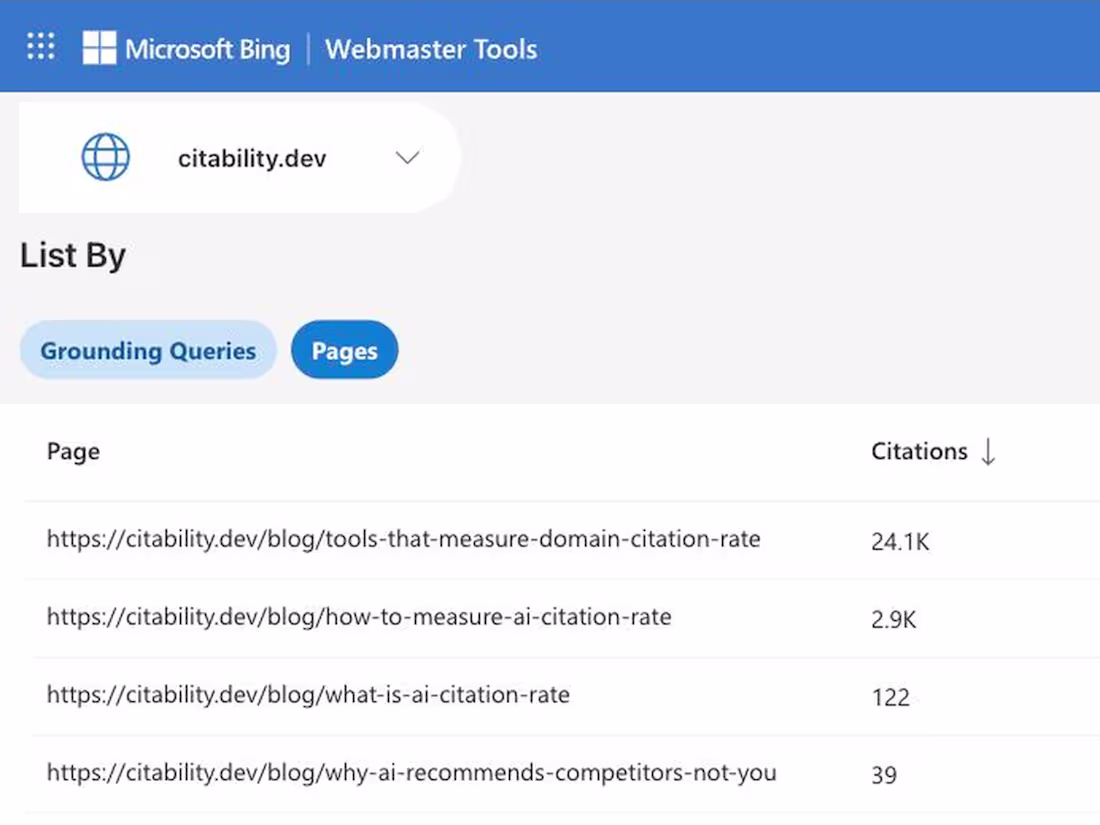Click the globe site icon
1100x825 pixels.
pyautogui.click(x=106, y=157)
